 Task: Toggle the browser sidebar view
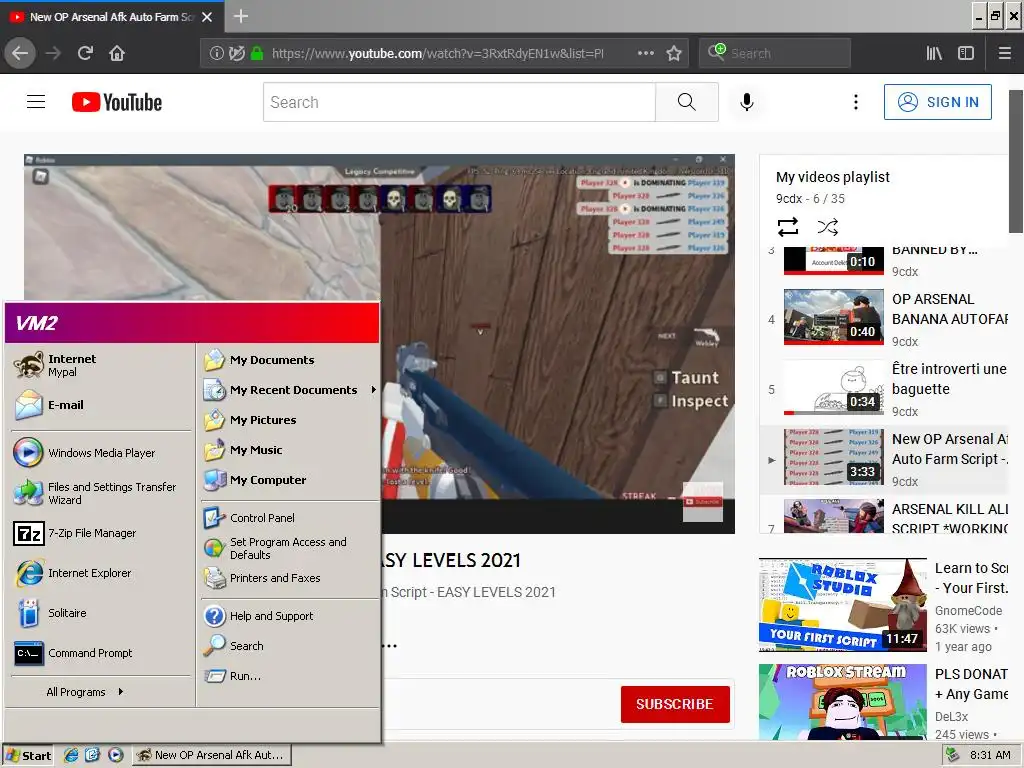click(966, 54)
